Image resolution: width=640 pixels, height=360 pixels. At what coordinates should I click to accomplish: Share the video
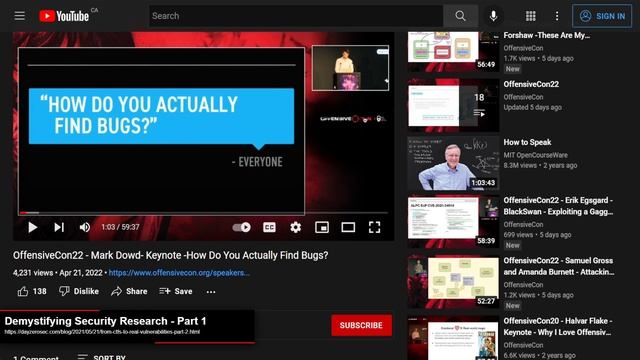[129, 291]
